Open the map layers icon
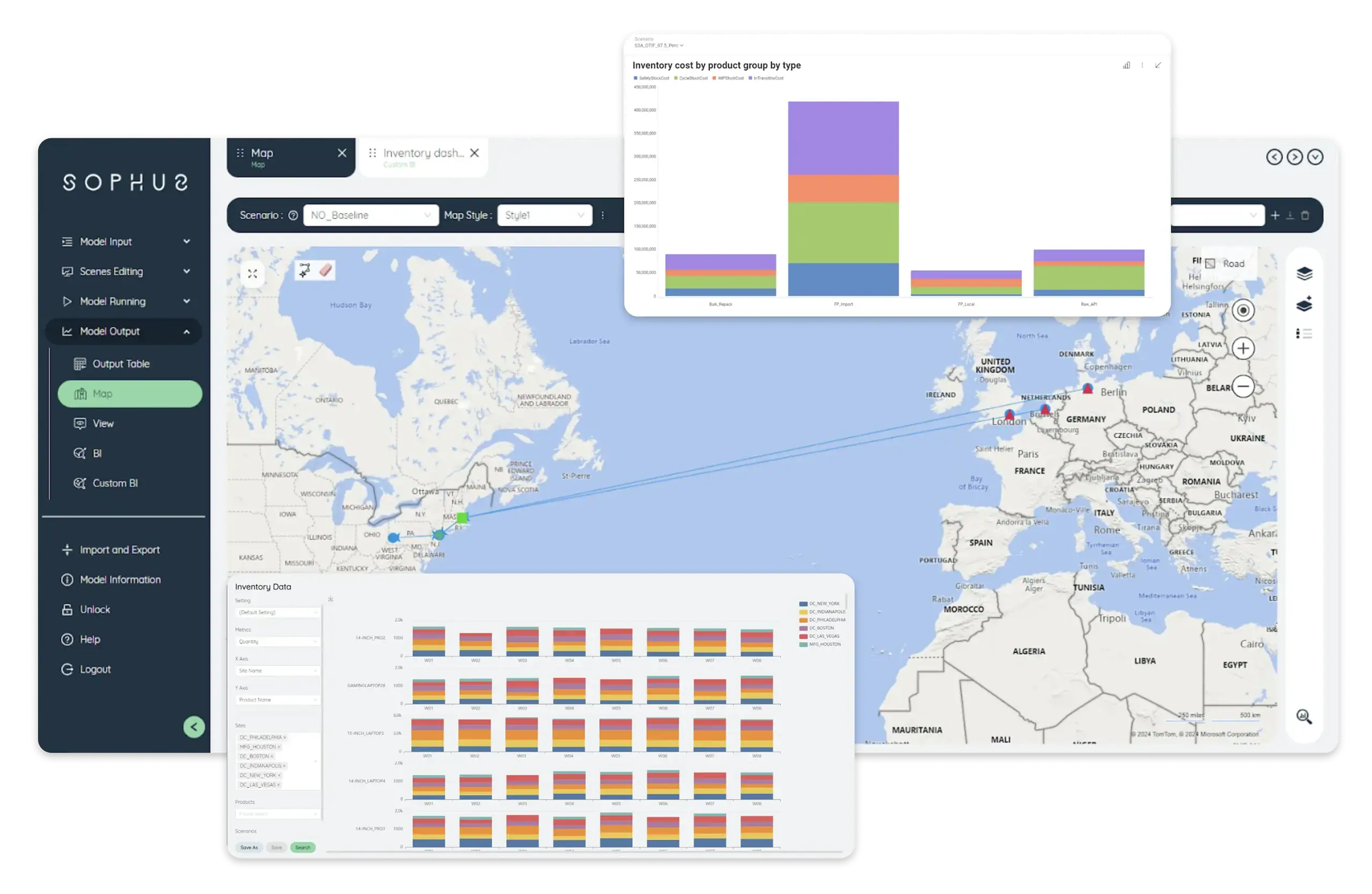Screen dimensions: 1372x894 pyautogui.click(x=1305, y=274)
